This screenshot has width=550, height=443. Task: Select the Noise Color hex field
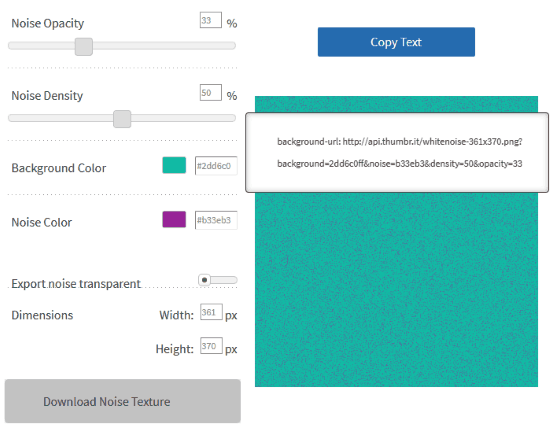click(216, 220)
